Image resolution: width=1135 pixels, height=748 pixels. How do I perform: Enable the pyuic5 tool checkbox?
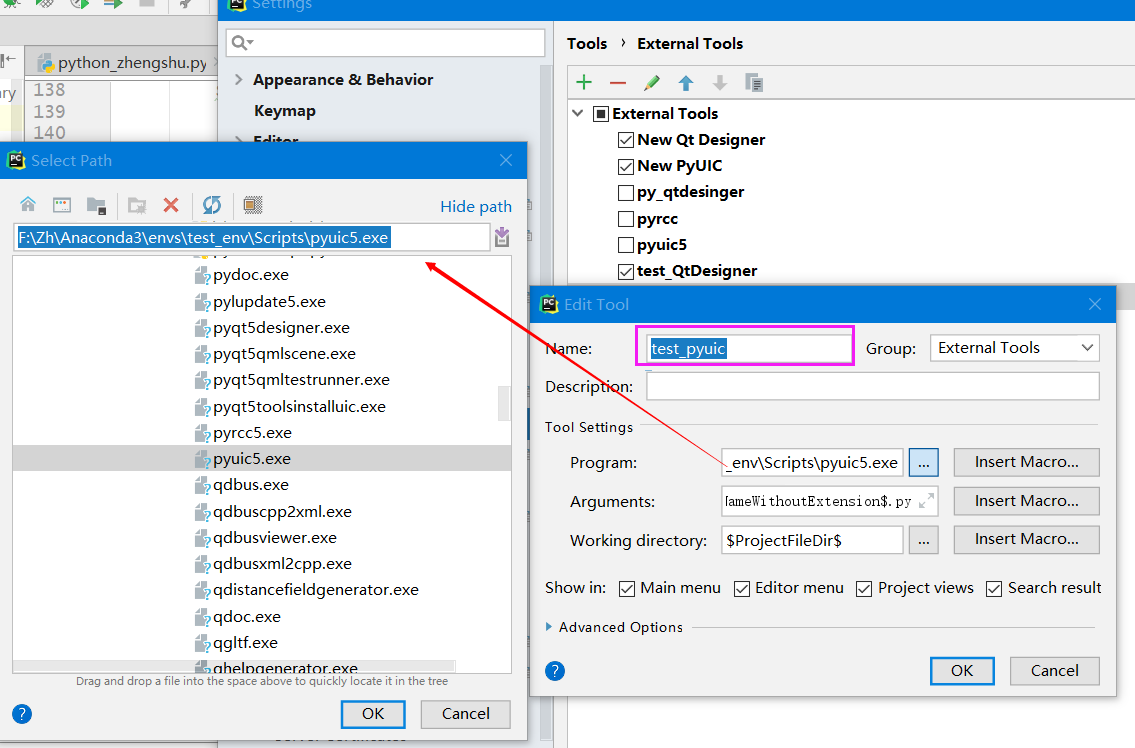[x=626, y=245]
